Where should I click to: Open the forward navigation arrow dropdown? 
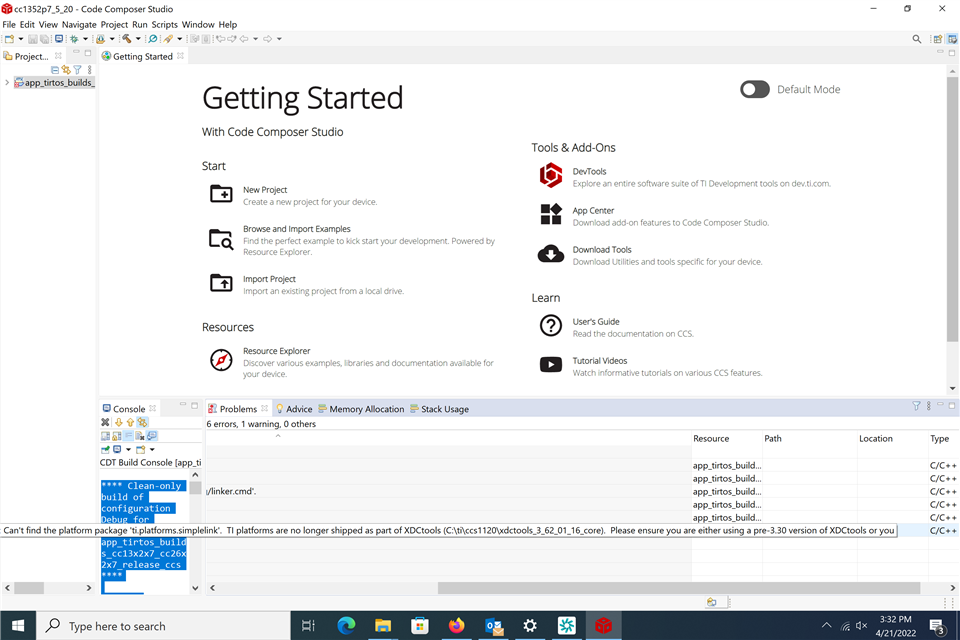coord(279,39)
